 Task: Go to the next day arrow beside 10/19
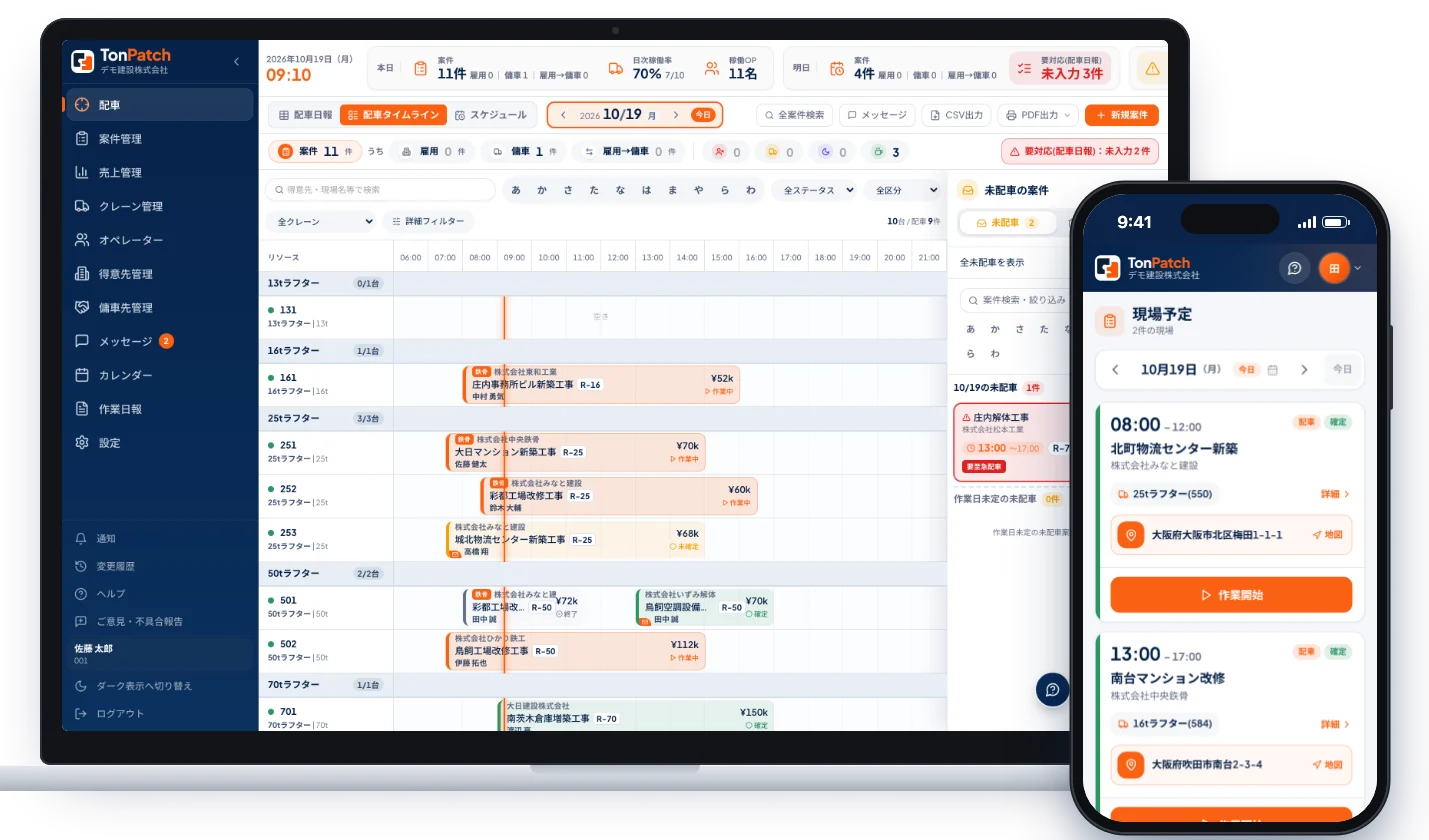pyautogui.click(x=676, y=115)
